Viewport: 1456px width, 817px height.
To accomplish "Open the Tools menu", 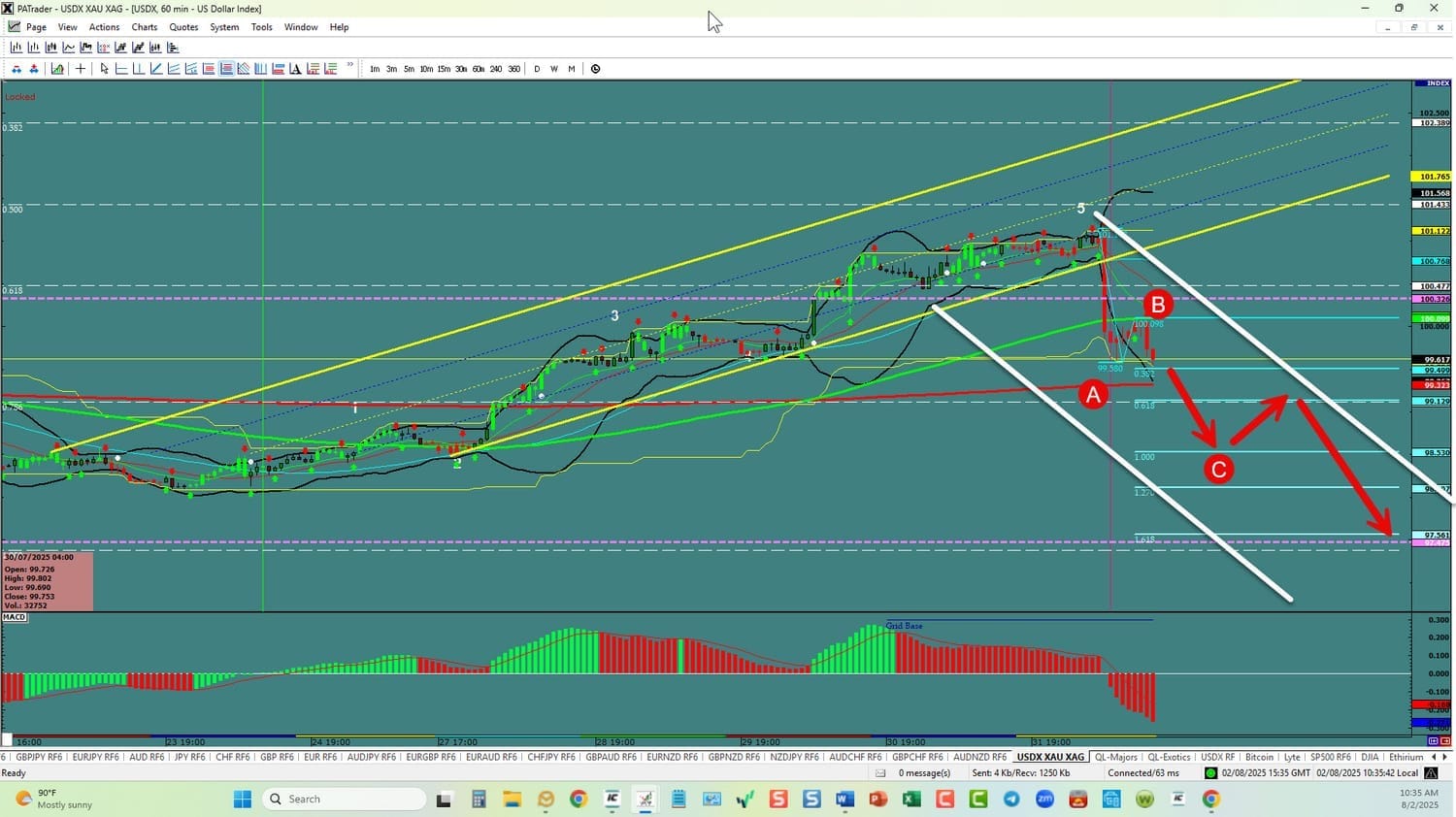I will coord(262,27).
